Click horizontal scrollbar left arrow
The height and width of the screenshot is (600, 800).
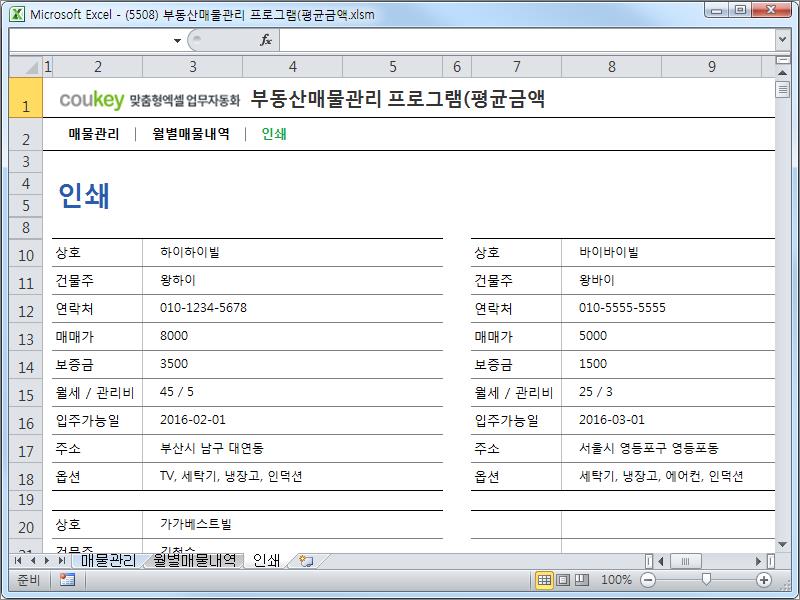point(661,561)
